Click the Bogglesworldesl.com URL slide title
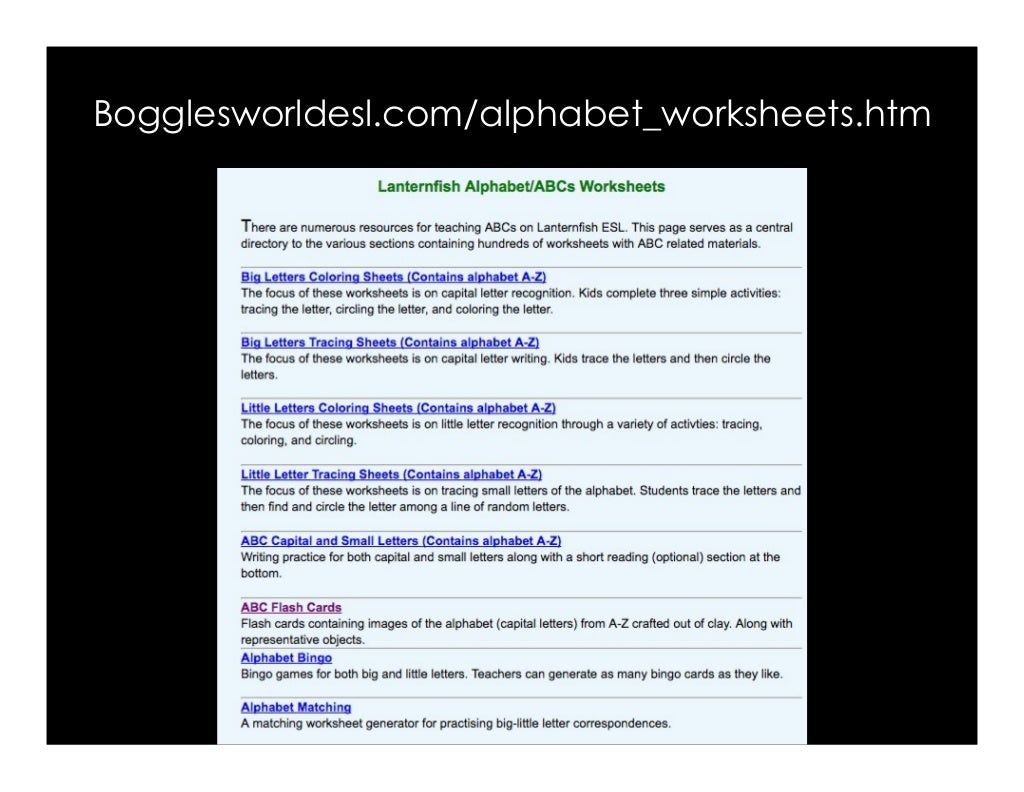1024x792 pixels. tap(512, 114)
